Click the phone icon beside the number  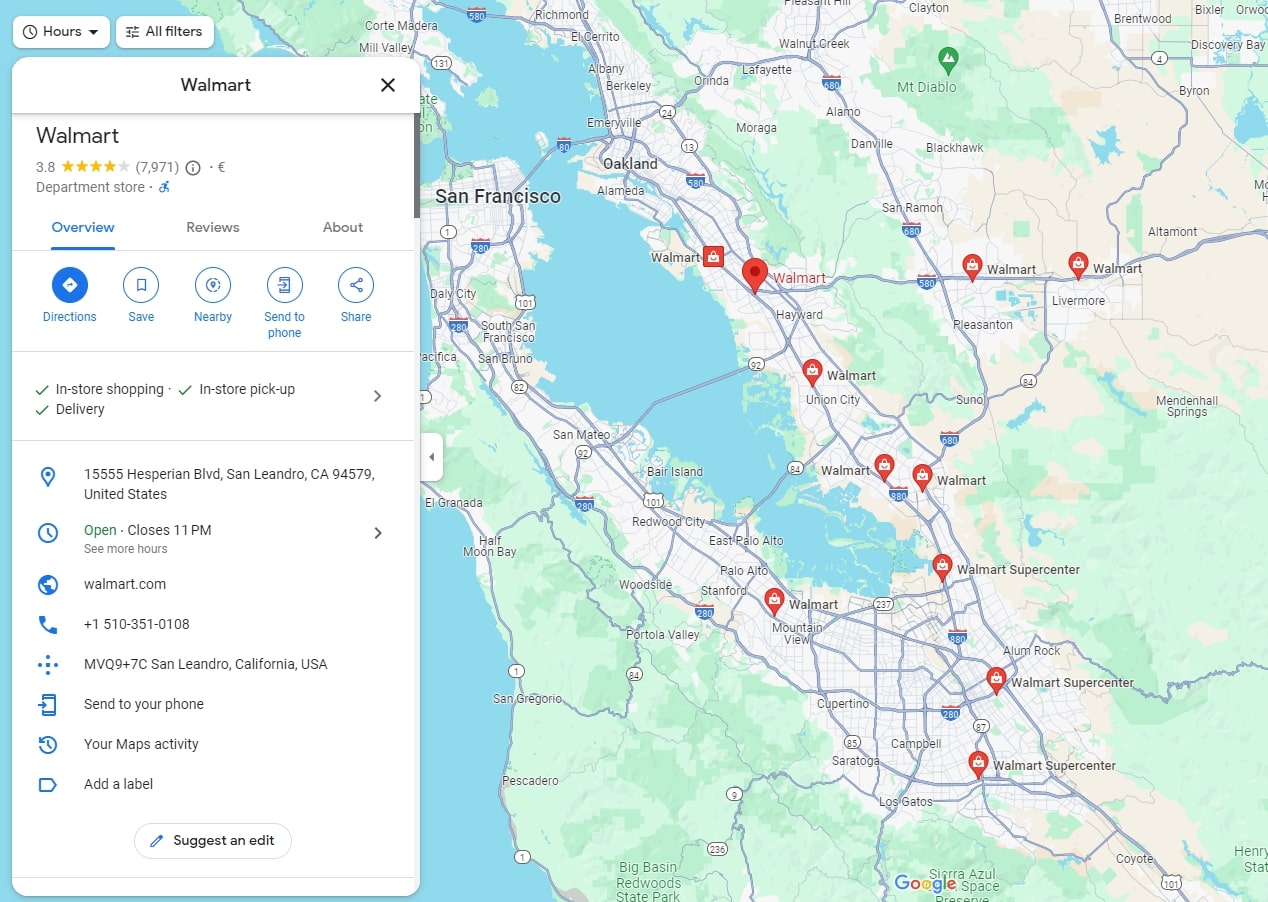coord(47,624)
